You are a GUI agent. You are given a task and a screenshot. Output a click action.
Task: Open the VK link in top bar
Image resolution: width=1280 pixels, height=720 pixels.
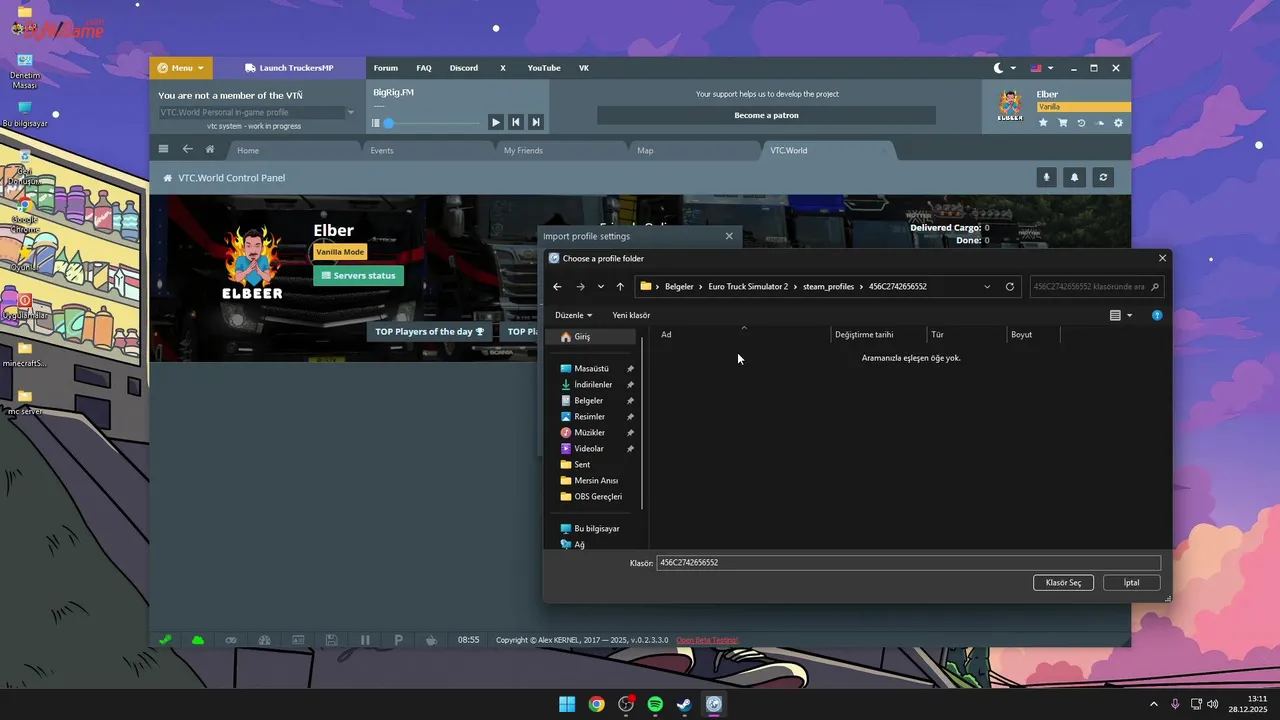pos(584,68)
